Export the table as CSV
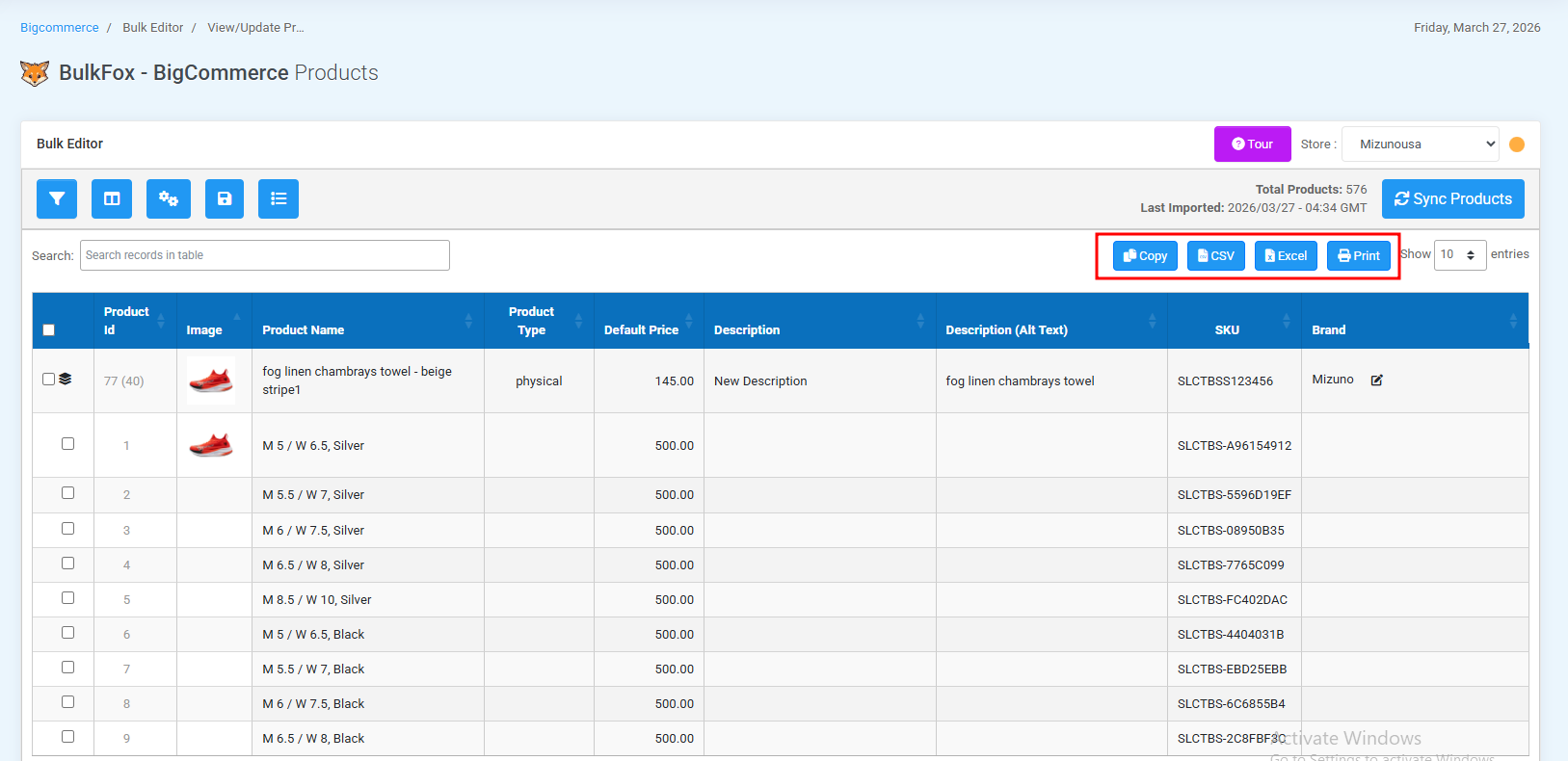The height and width of the screenshot is (761, 1568). [1216, 255]
